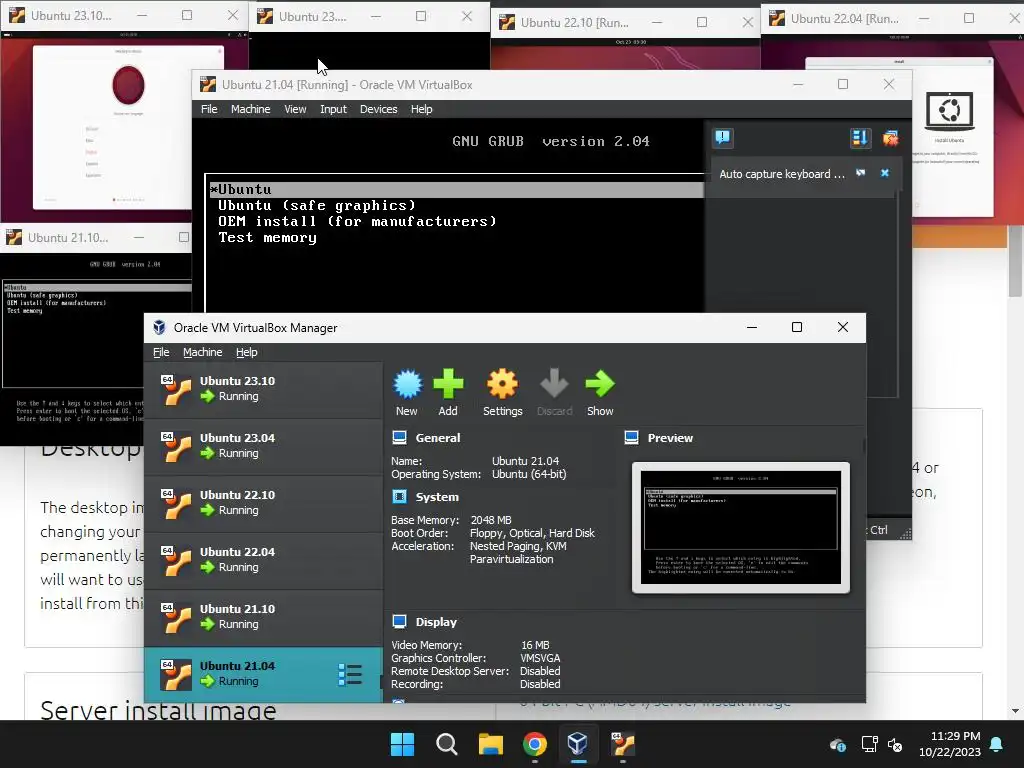The height and width of the screenshot is (768, 1024).
Task: Open File Explorer from the taskbar
Action: [x=490, y=744]
